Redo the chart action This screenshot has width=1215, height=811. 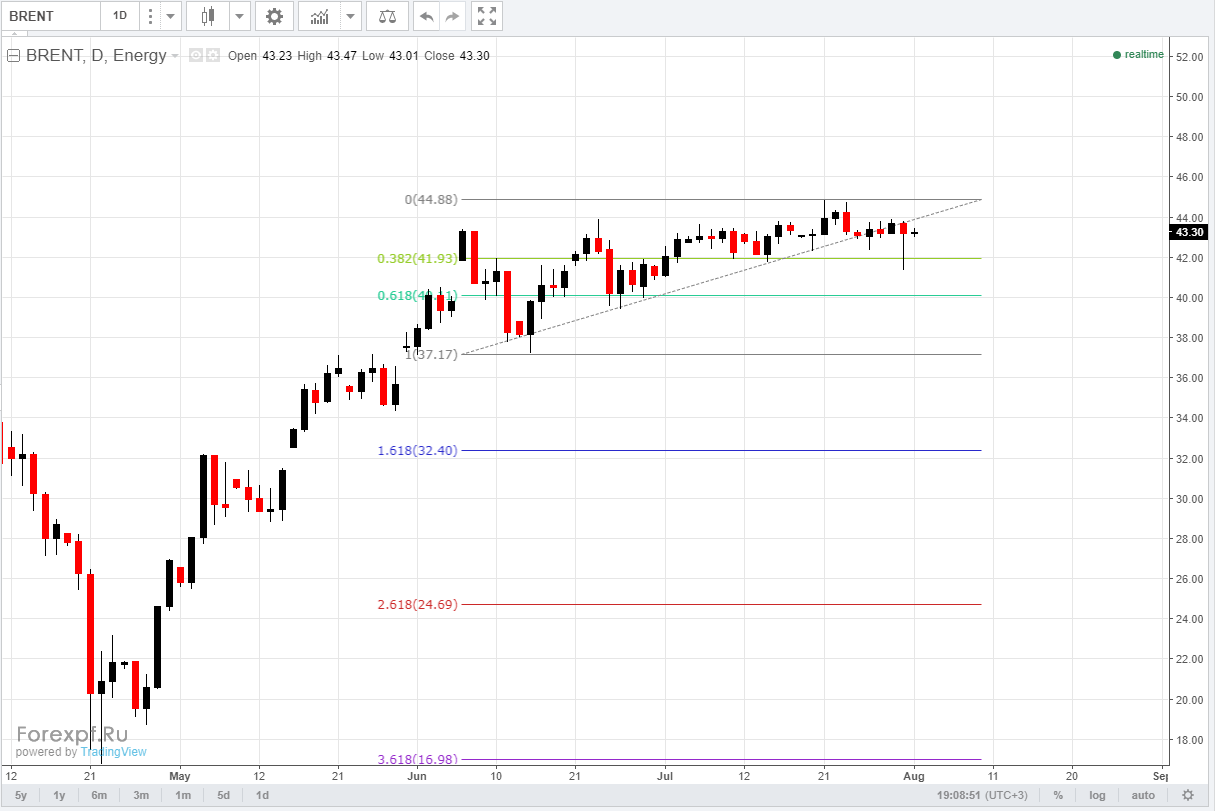click(x=452, y=16)
